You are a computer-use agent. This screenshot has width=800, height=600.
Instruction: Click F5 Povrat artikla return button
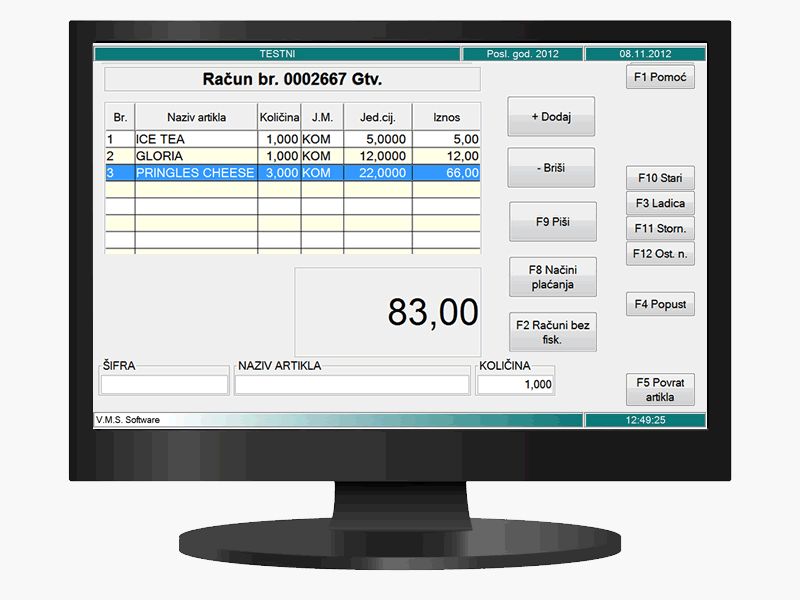[x=660, y=390]
